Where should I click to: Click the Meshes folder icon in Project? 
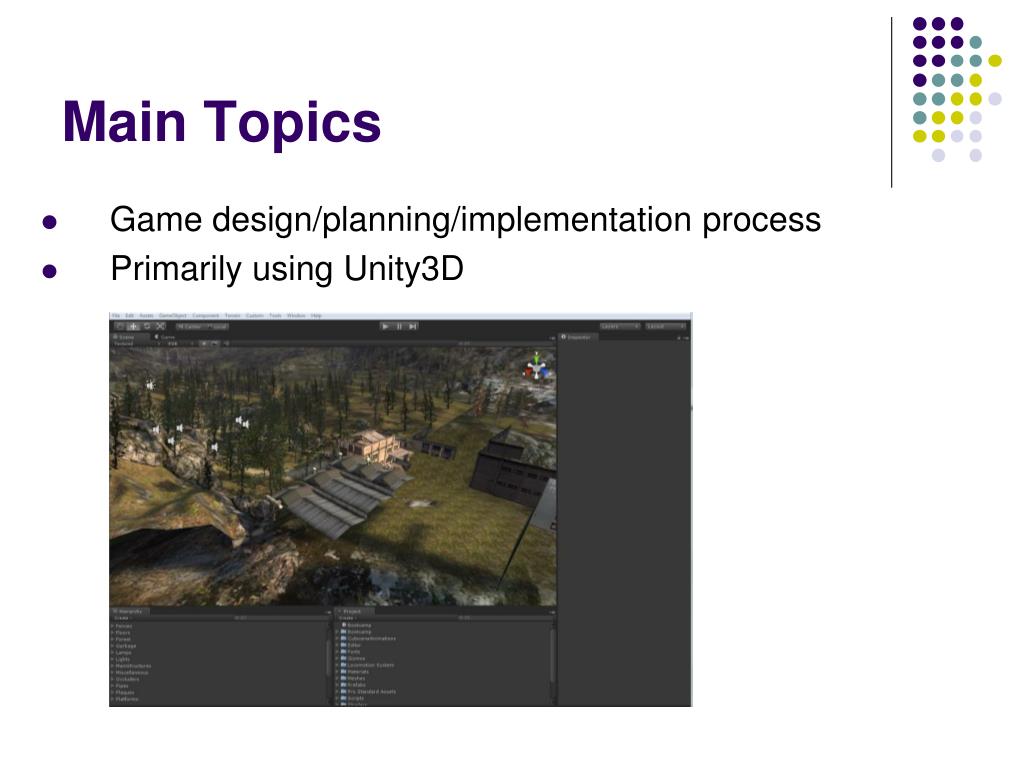pos(344,679)
